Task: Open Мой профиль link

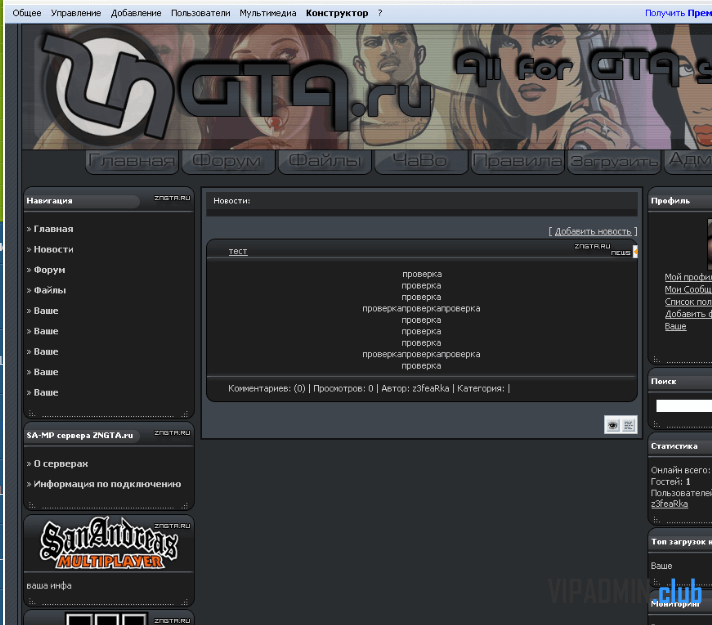Action: [x=688, y=277]
